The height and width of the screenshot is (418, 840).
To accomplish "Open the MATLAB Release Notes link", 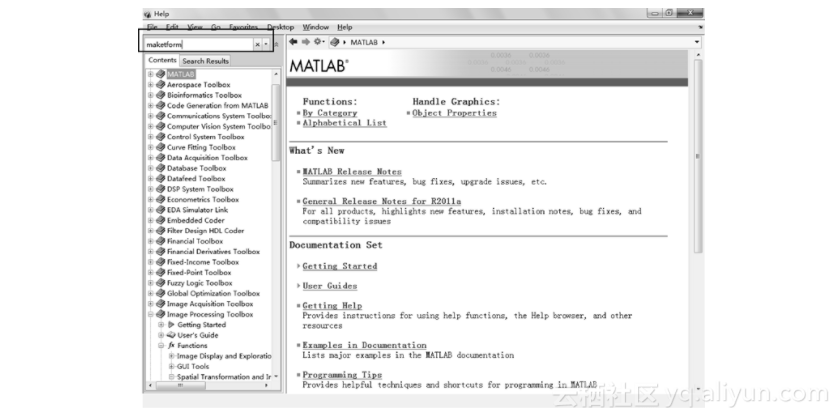I will click(x=352, y=172).
